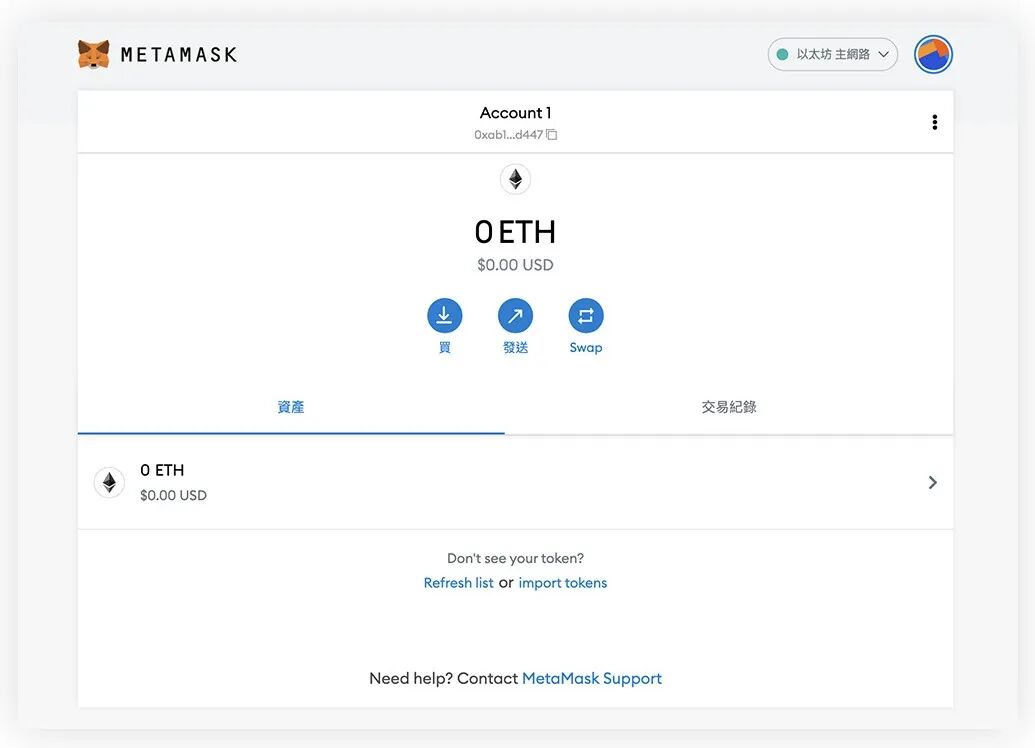Screen dimensions: 1035x748
Task: Click the Swap round button
Action: tap(585, 316)
